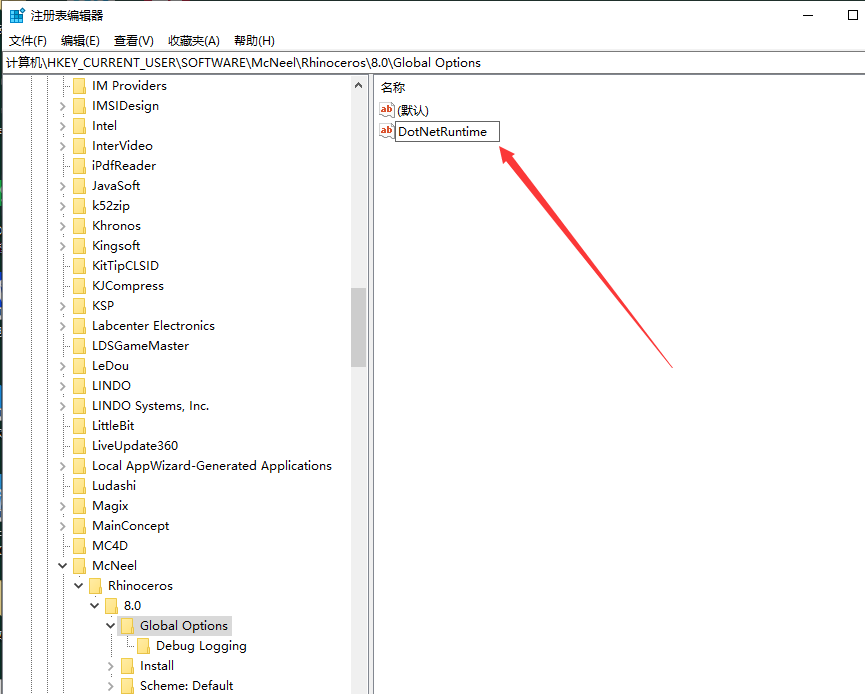Expand the LINDO Systems, Inc. key

[62, 405]
